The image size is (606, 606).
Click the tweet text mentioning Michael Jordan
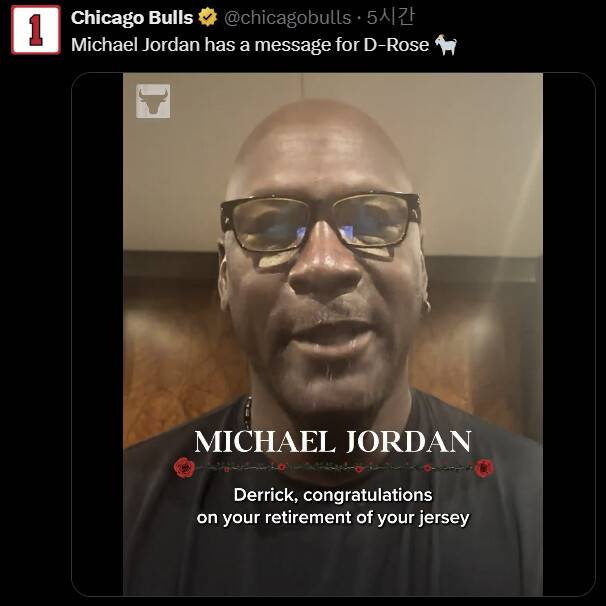click(x=250, y=44)
